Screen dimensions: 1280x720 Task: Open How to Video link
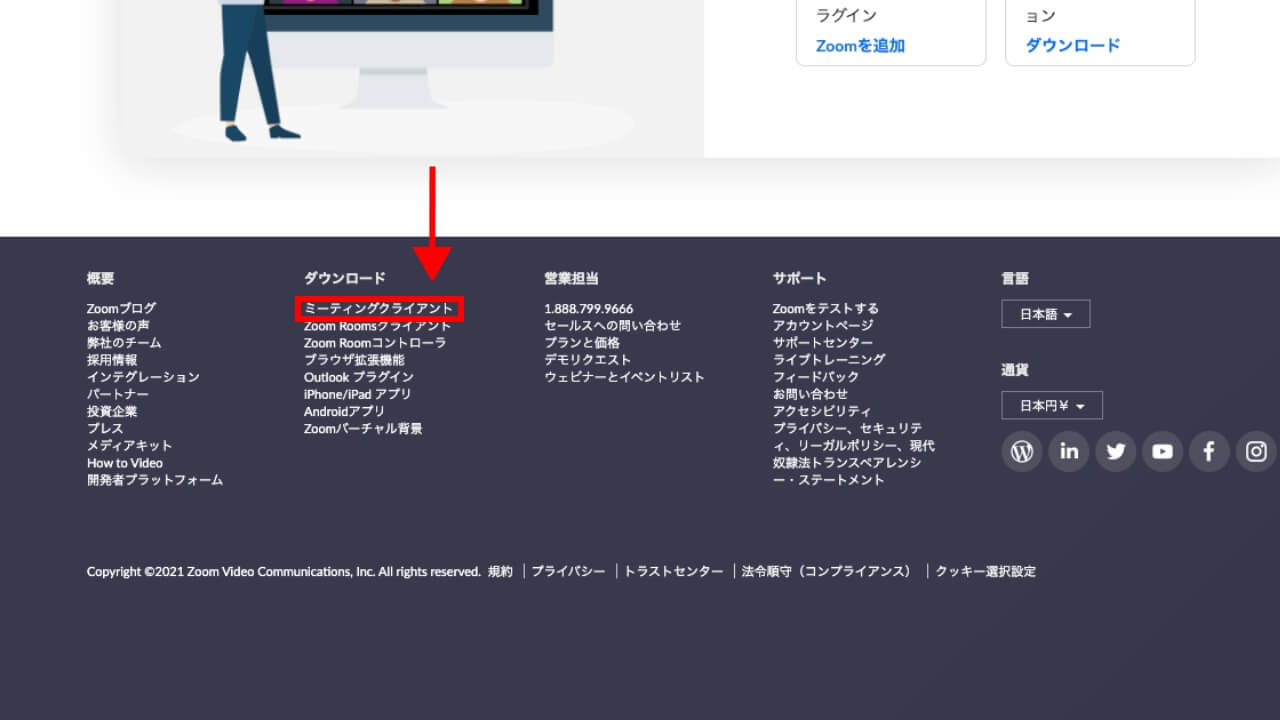pos(125,463)
